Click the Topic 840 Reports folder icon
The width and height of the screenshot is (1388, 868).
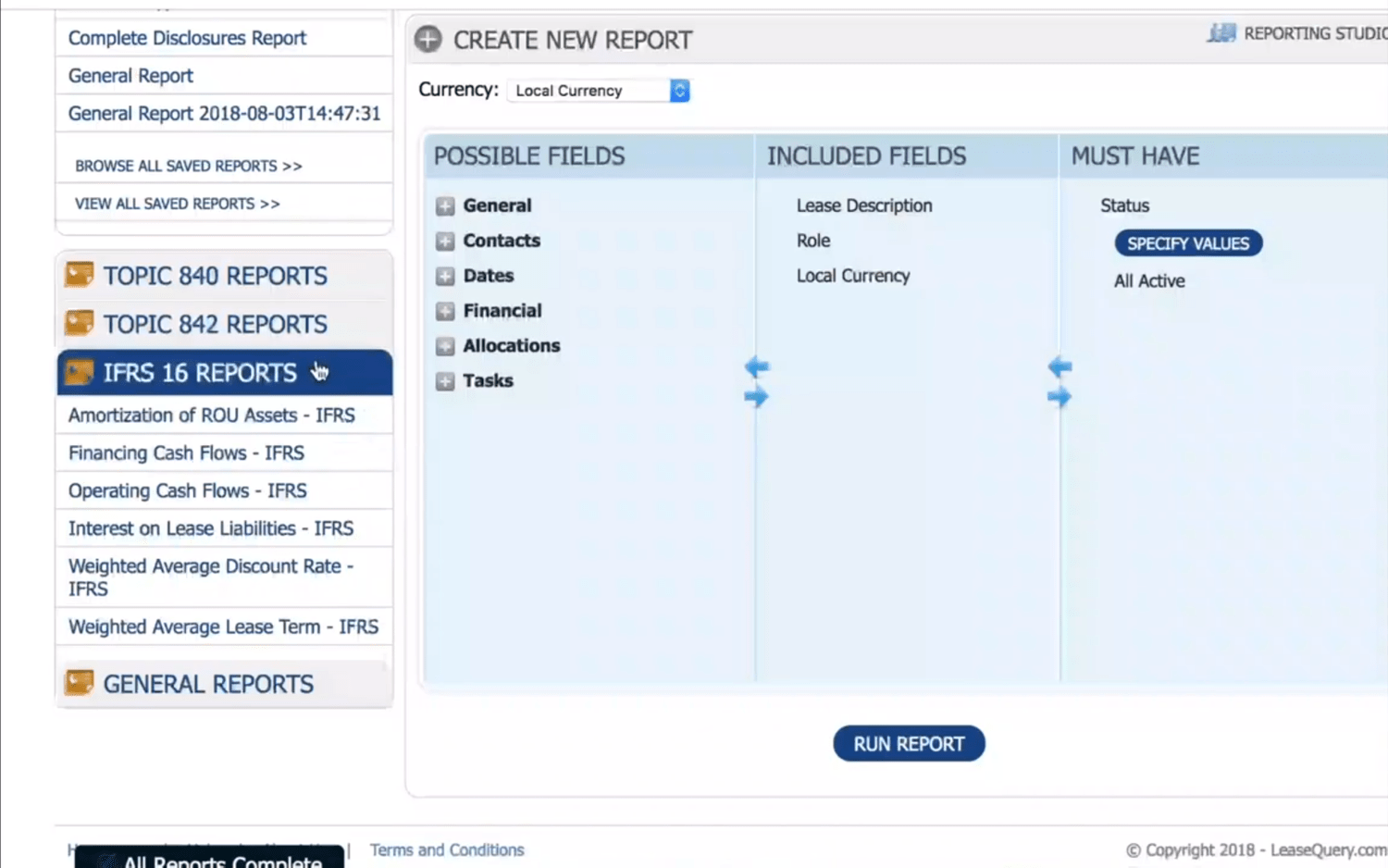click(x=80, y=275)
